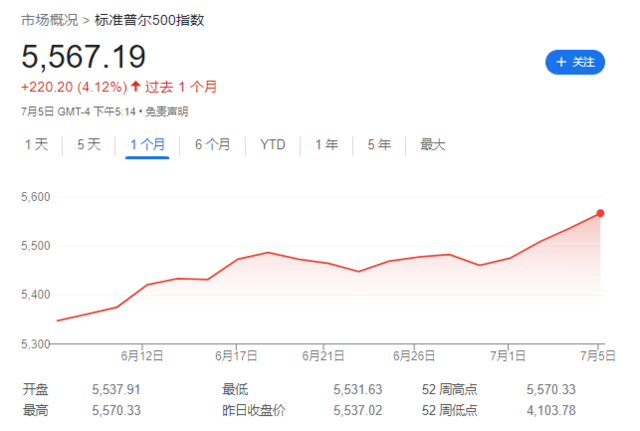640x431 pixels.
Task: Click the 开盘 value 5,537.91
Action: click(x=116, y=389)
